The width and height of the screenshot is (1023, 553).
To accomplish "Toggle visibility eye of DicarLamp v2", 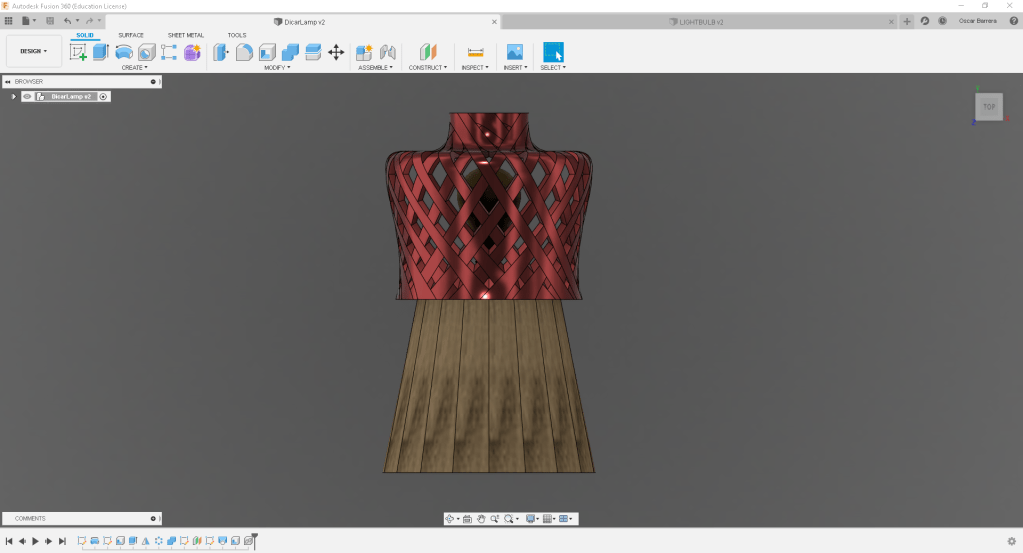I will pos(27,97).
